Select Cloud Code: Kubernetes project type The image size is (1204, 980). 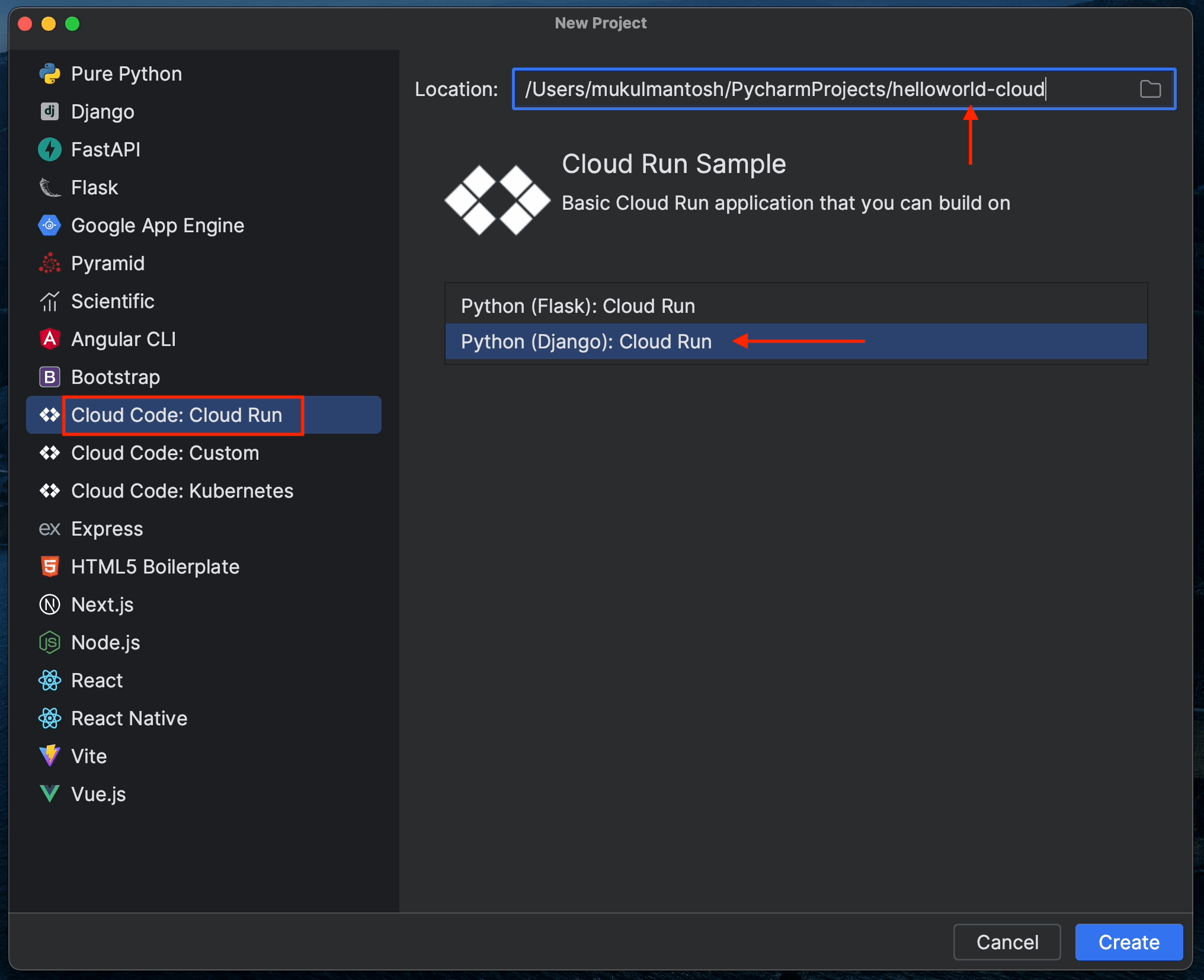(182, 491)
